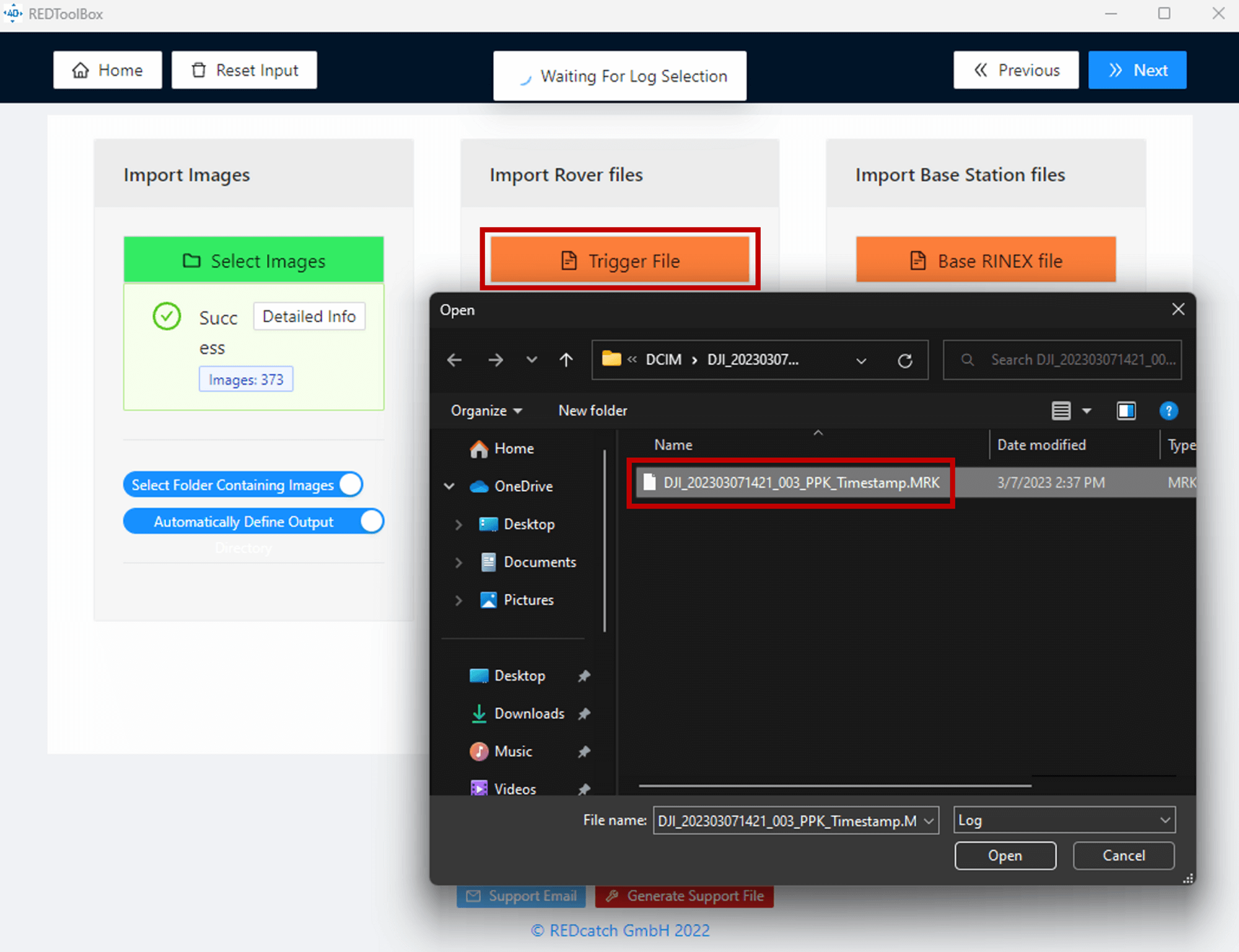Refresh the folder view in the dialog
This screenshot has height=952, width=1239.
[905, 360]
